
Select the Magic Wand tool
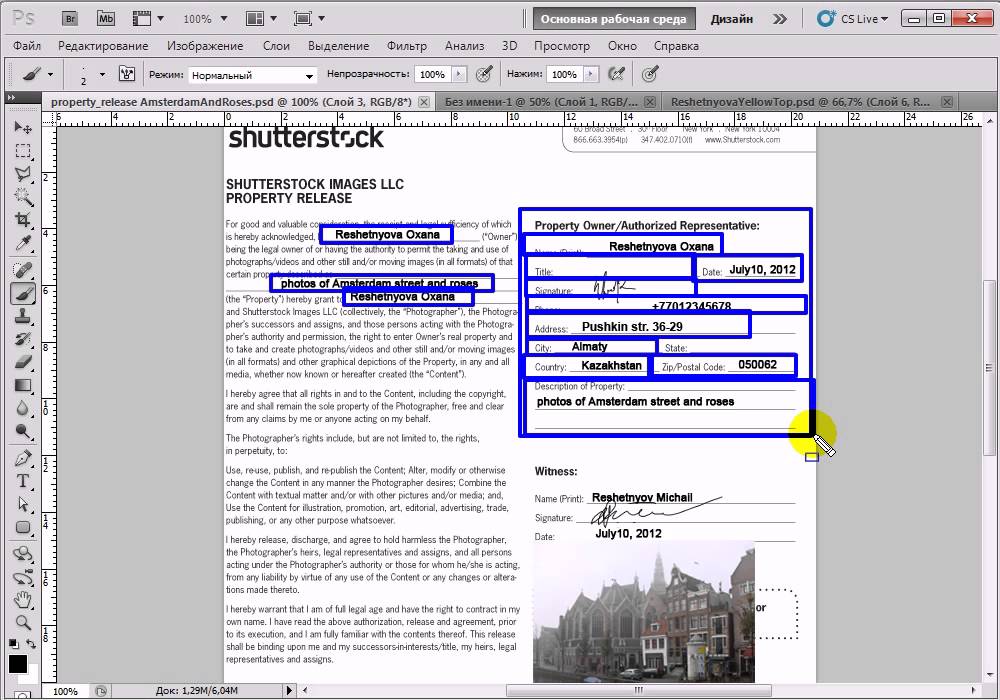point(23,197)
